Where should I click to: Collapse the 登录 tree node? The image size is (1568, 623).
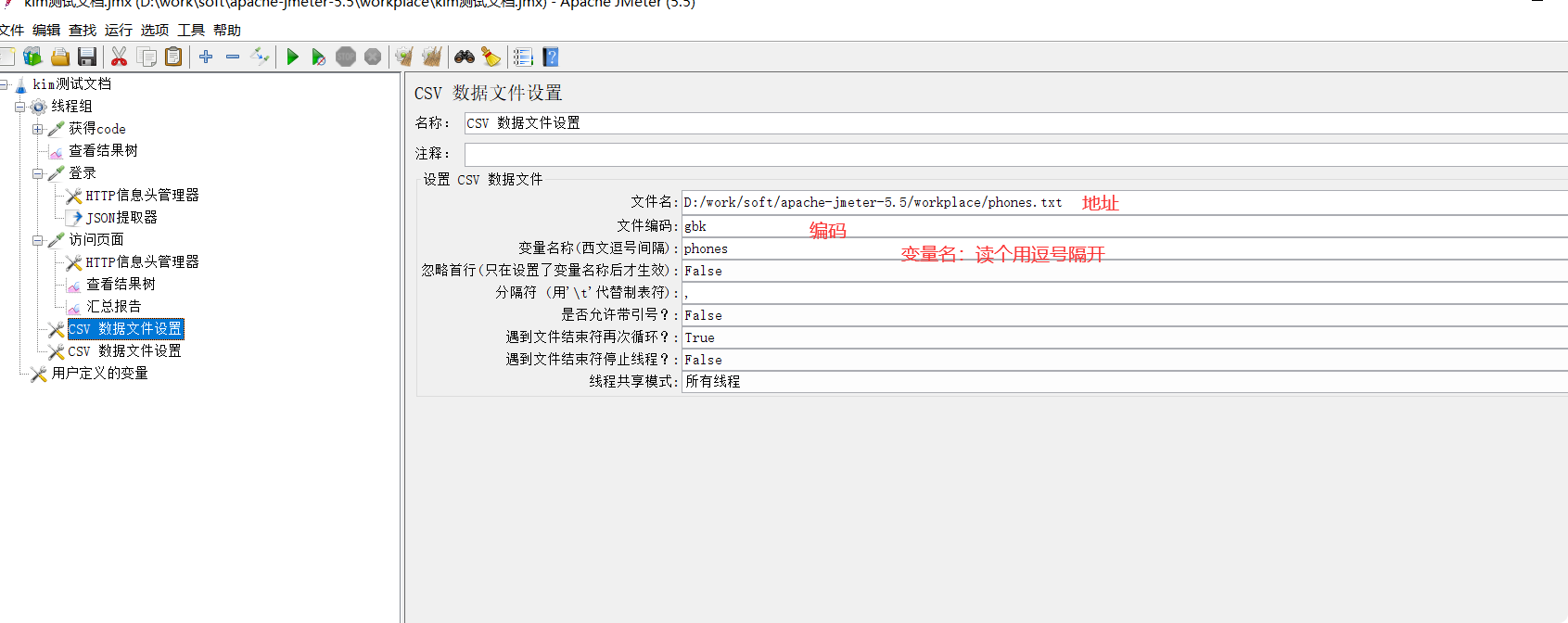[x=38, y=173]
